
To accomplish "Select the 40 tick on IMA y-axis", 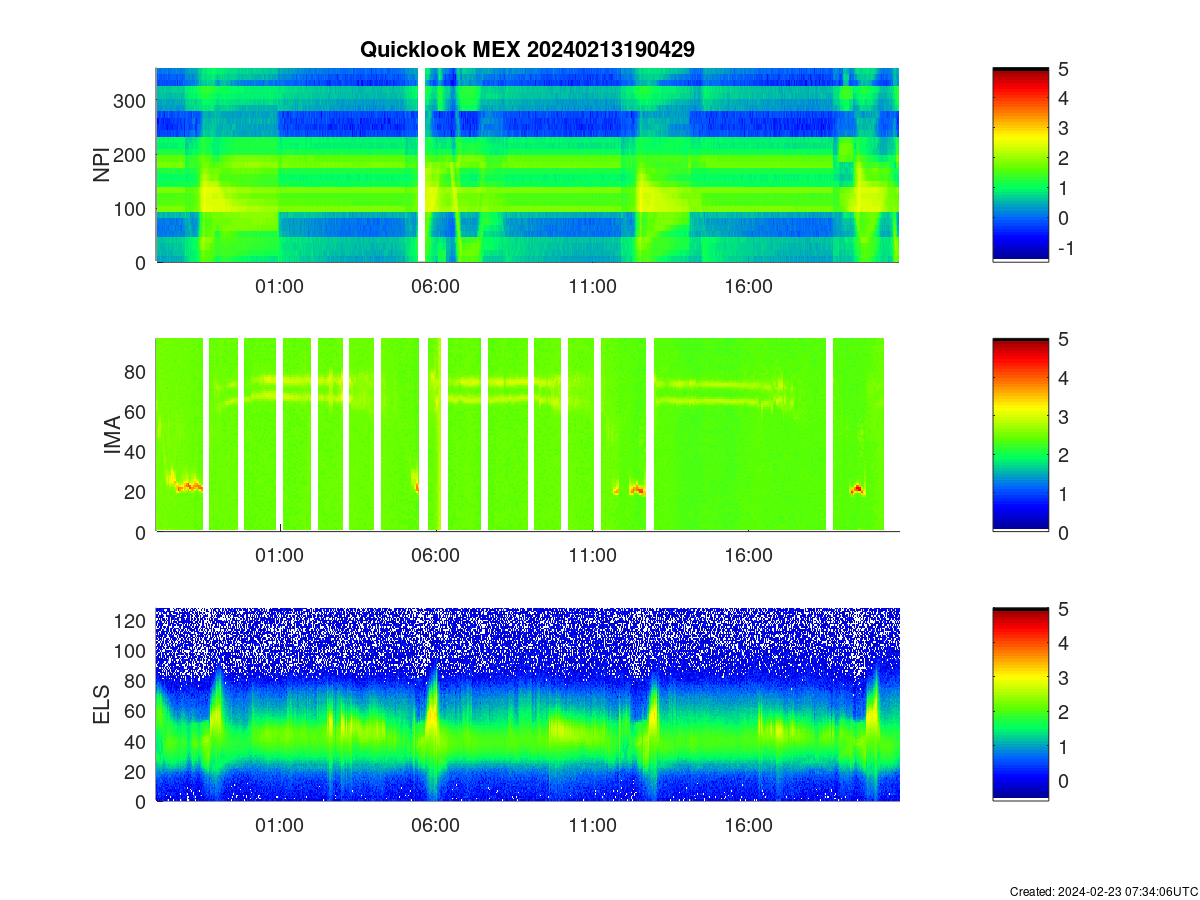I will coord(135,451).
